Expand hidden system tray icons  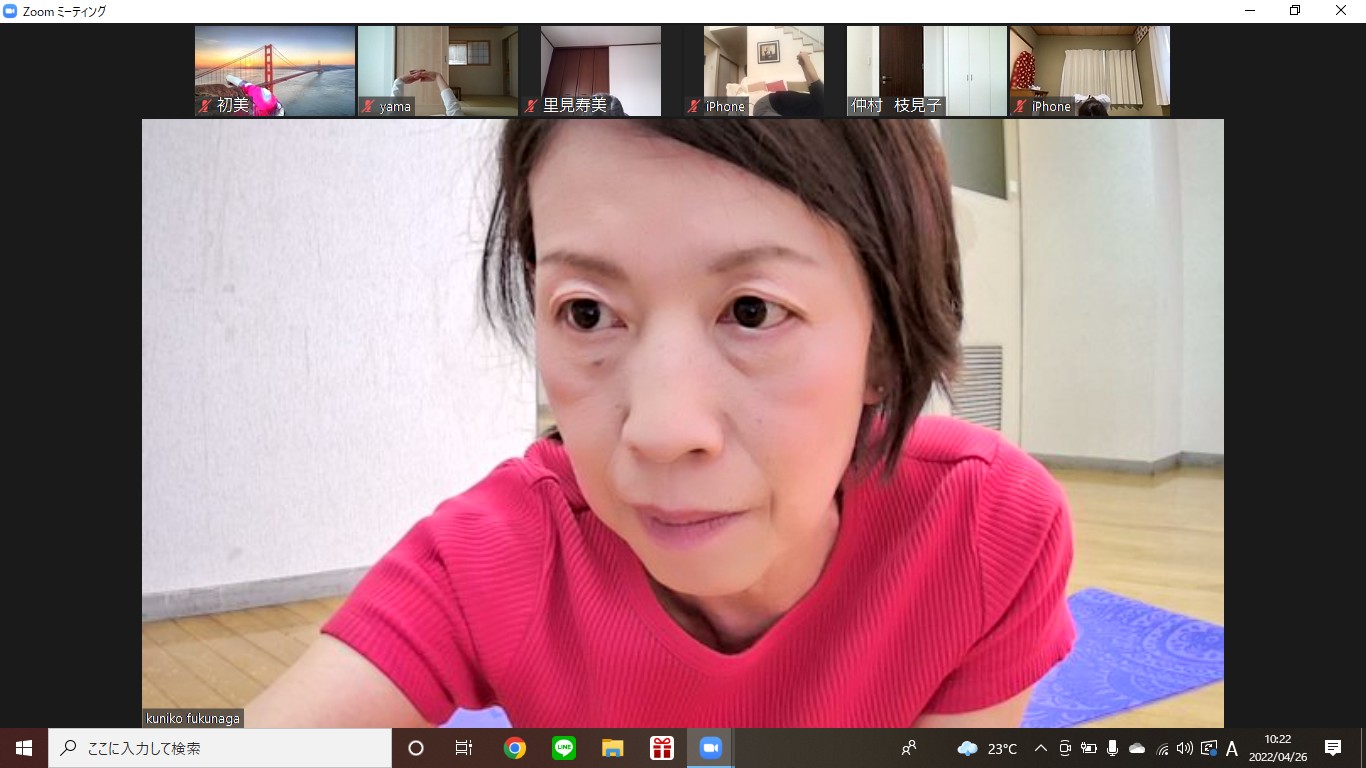[1041, 748]
